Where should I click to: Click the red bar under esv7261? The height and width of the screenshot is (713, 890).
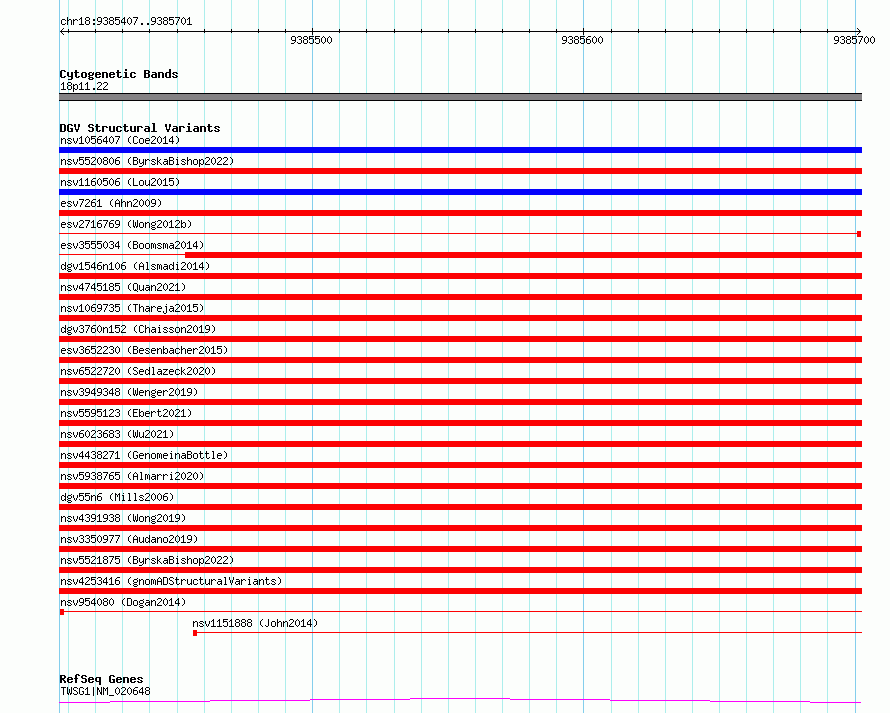tap(460, 213)
